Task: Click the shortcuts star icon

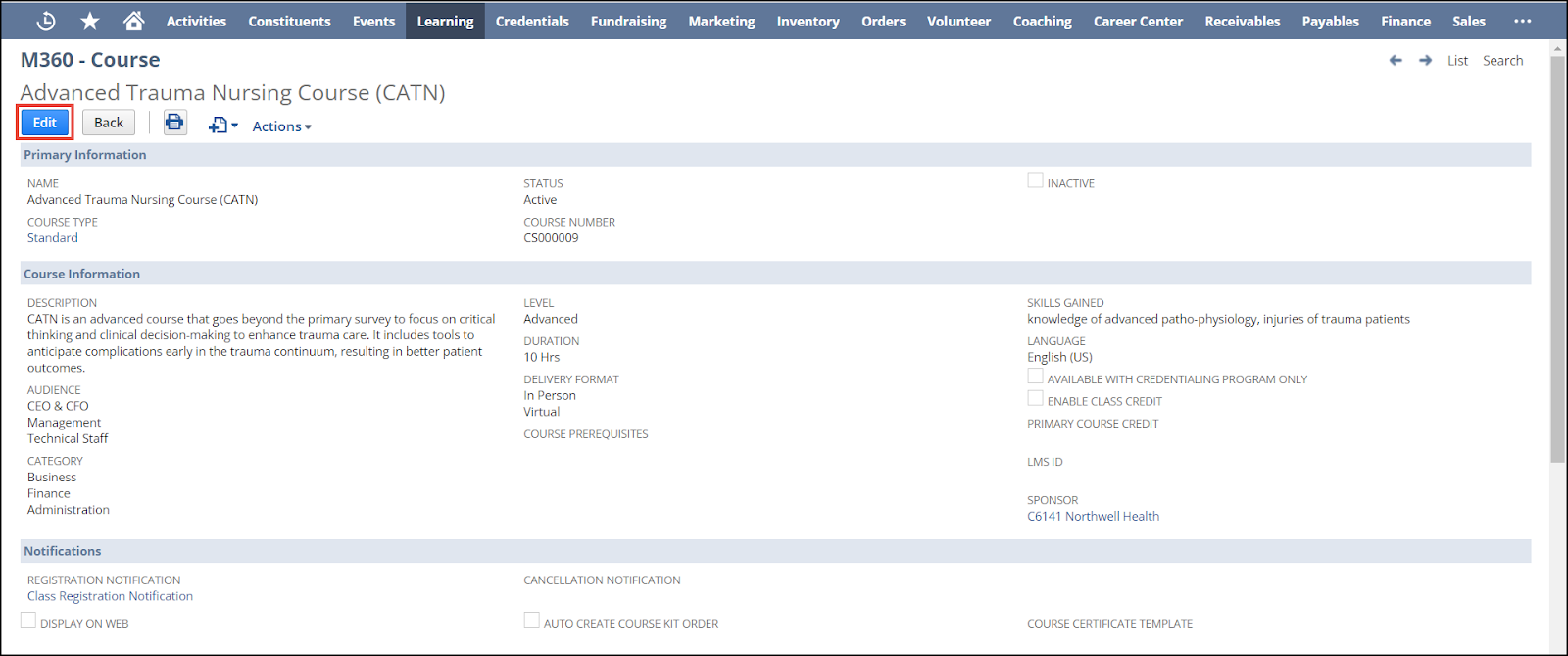Action: click(x=90, y=21)
